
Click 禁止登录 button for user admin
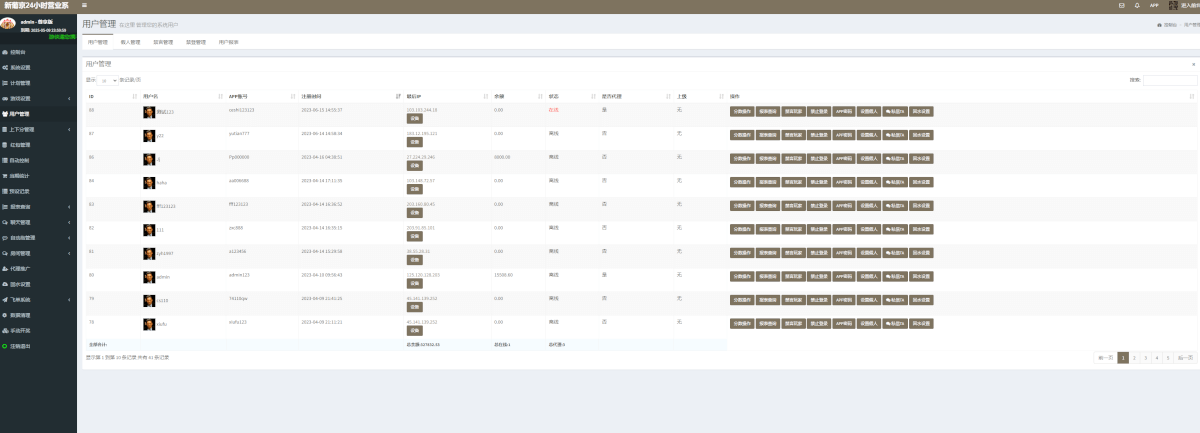click(819, 276)
